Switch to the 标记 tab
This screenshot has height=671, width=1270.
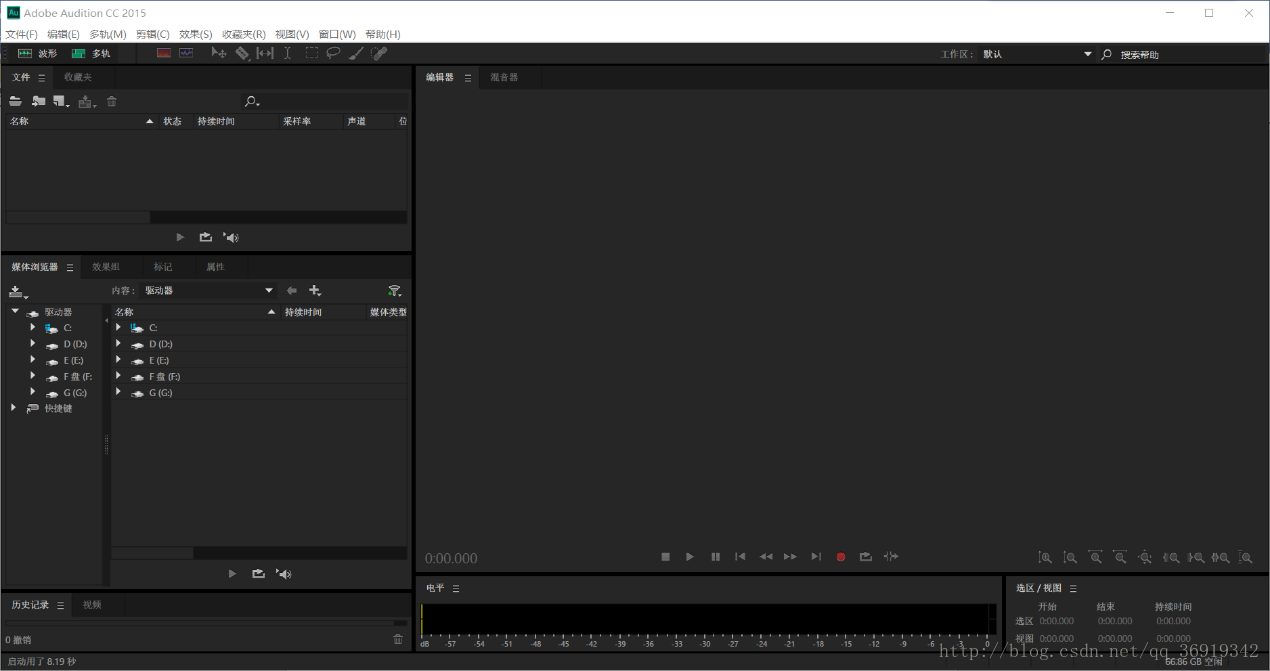click(163, 267)
